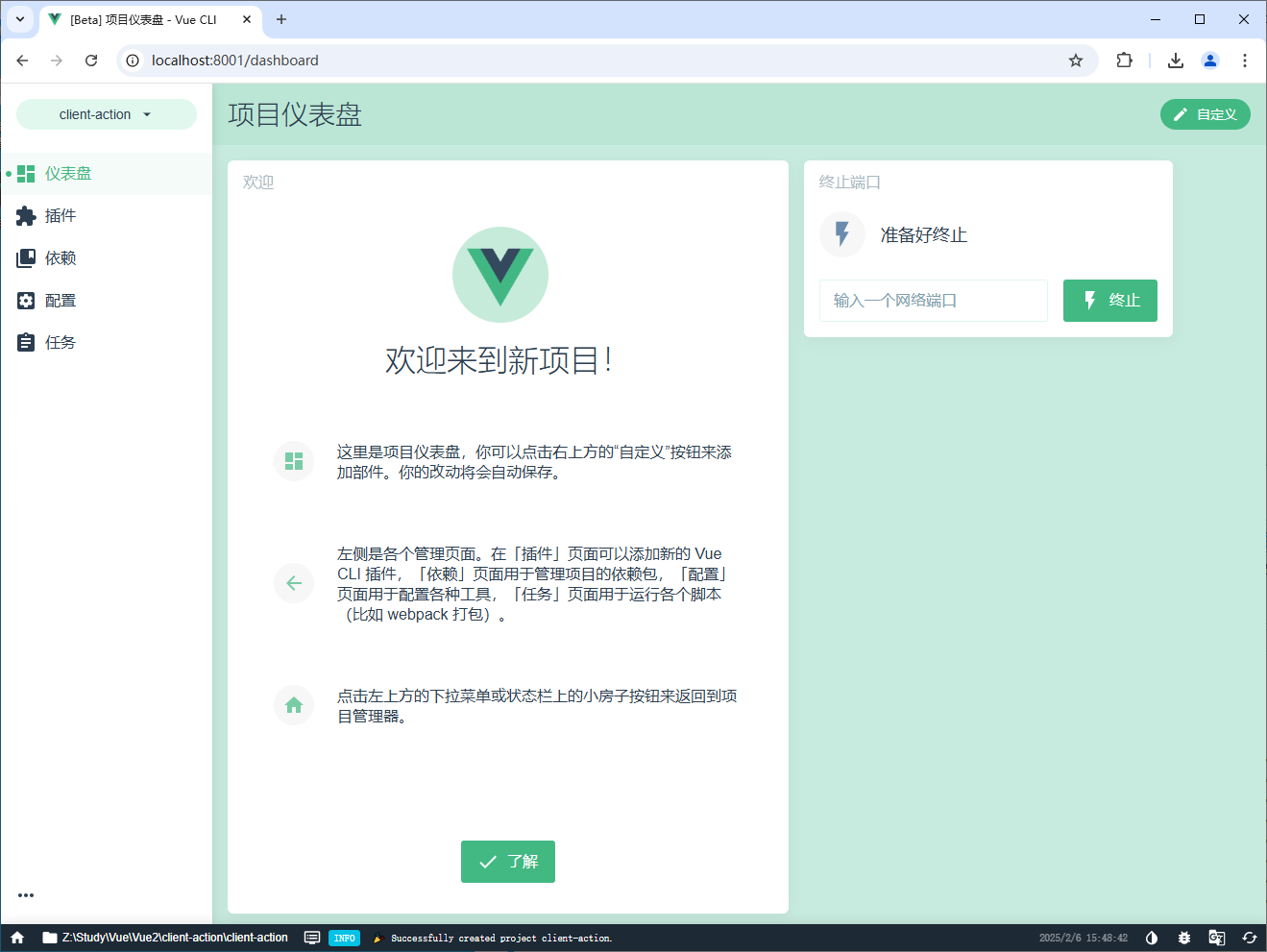Click the 欢迎来到新项目! heading
This screenshot has width=1267, height=952.
499,360
